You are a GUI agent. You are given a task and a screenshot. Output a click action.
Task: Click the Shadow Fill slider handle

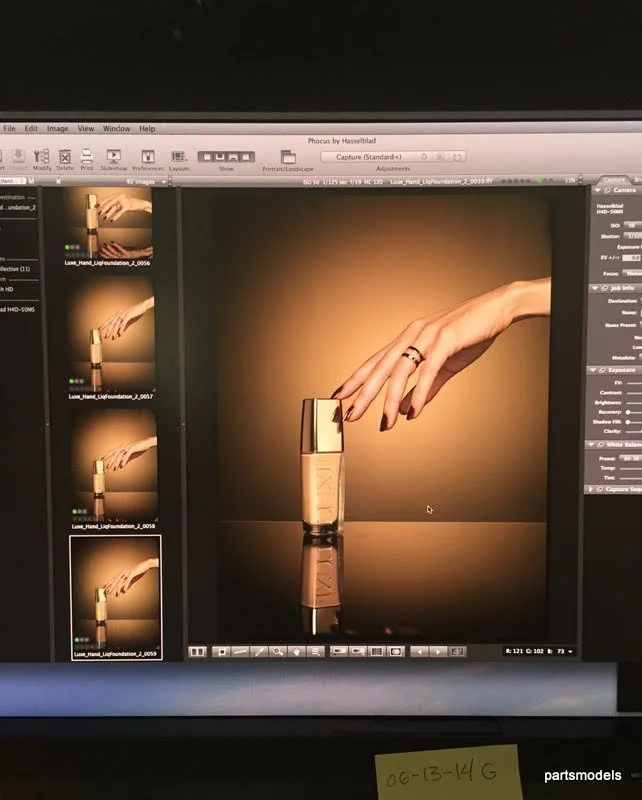pyautogui.click(x=628, y=422)
